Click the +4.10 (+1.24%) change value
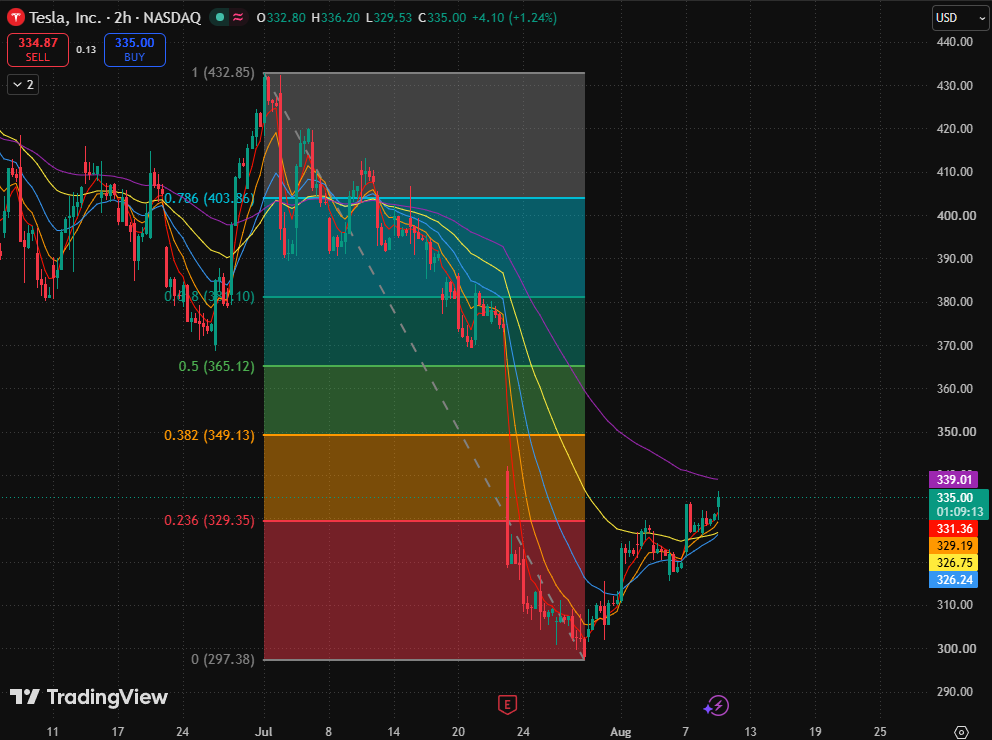Screen dimensions: 992x740 pos(513,18)
